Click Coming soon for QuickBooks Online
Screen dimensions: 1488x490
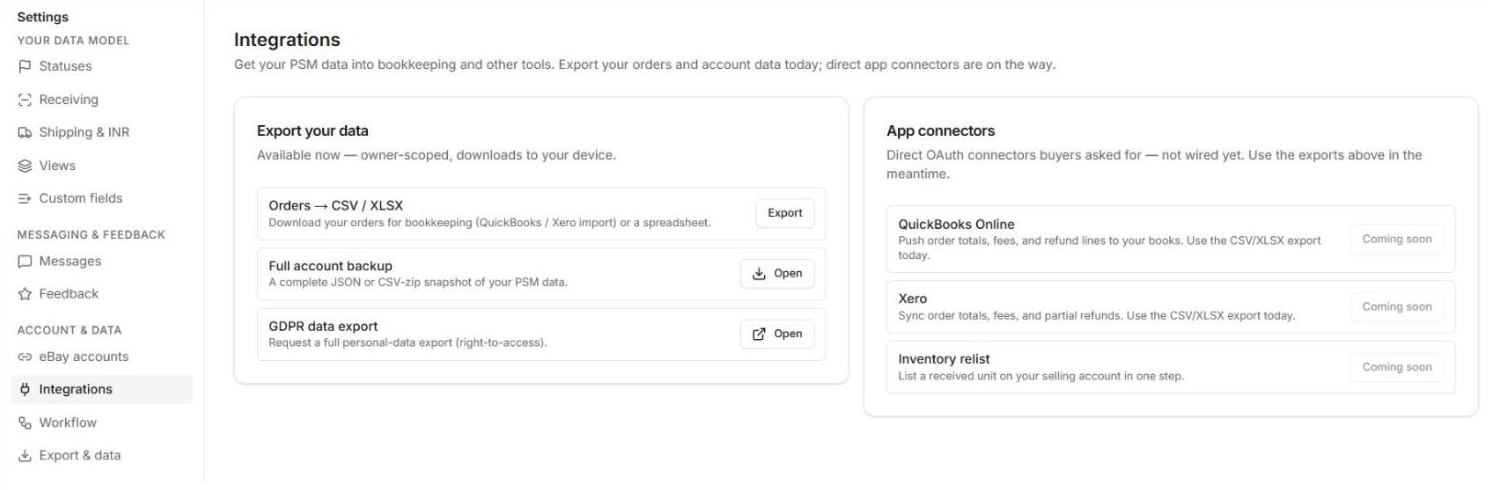pyautogui.click(x=1397, y=240)
